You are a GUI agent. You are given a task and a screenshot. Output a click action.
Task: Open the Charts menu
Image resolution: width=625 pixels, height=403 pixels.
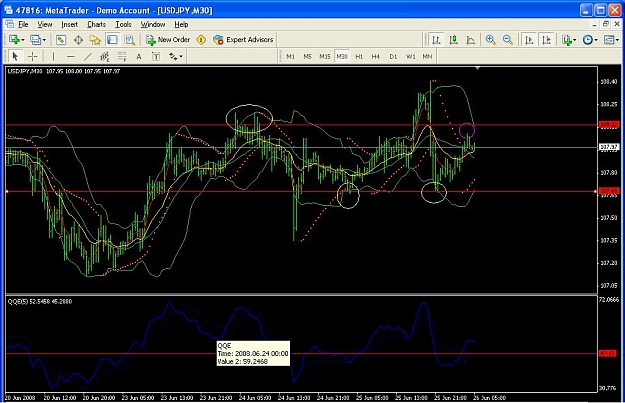(96, 25)
